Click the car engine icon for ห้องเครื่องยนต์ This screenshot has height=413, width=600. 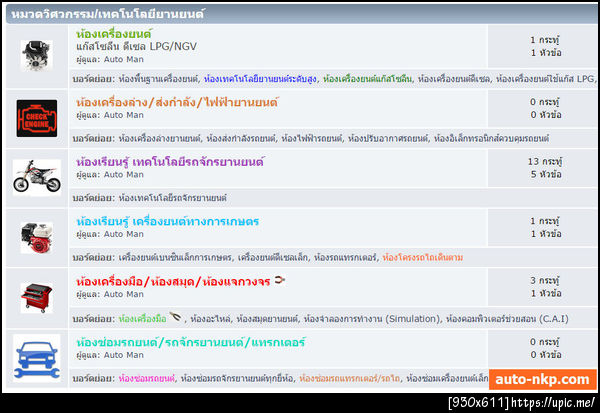pos(36,56)
